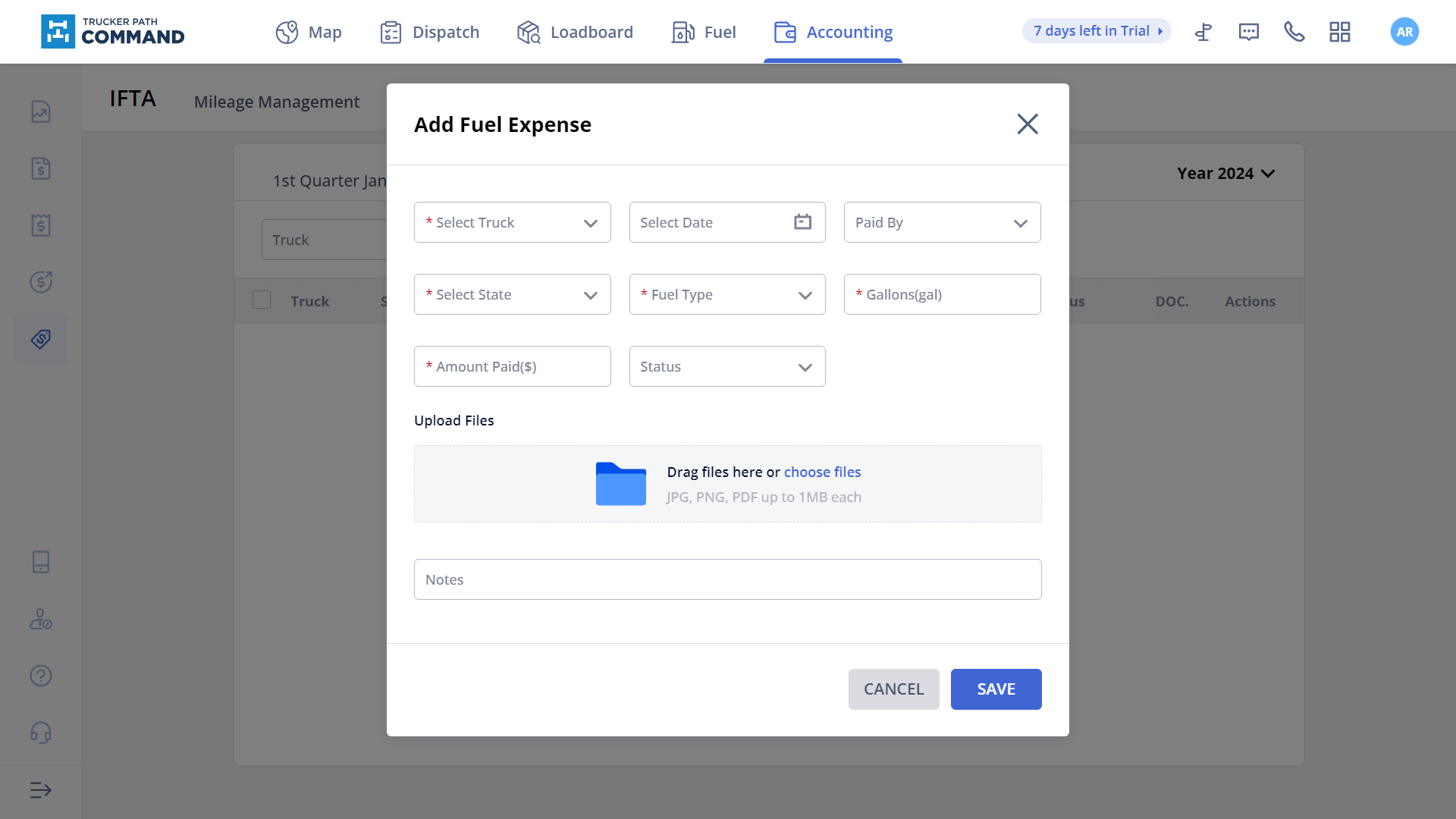Click the Notes input field
The image size is (1456, 819).
(728, 579)
